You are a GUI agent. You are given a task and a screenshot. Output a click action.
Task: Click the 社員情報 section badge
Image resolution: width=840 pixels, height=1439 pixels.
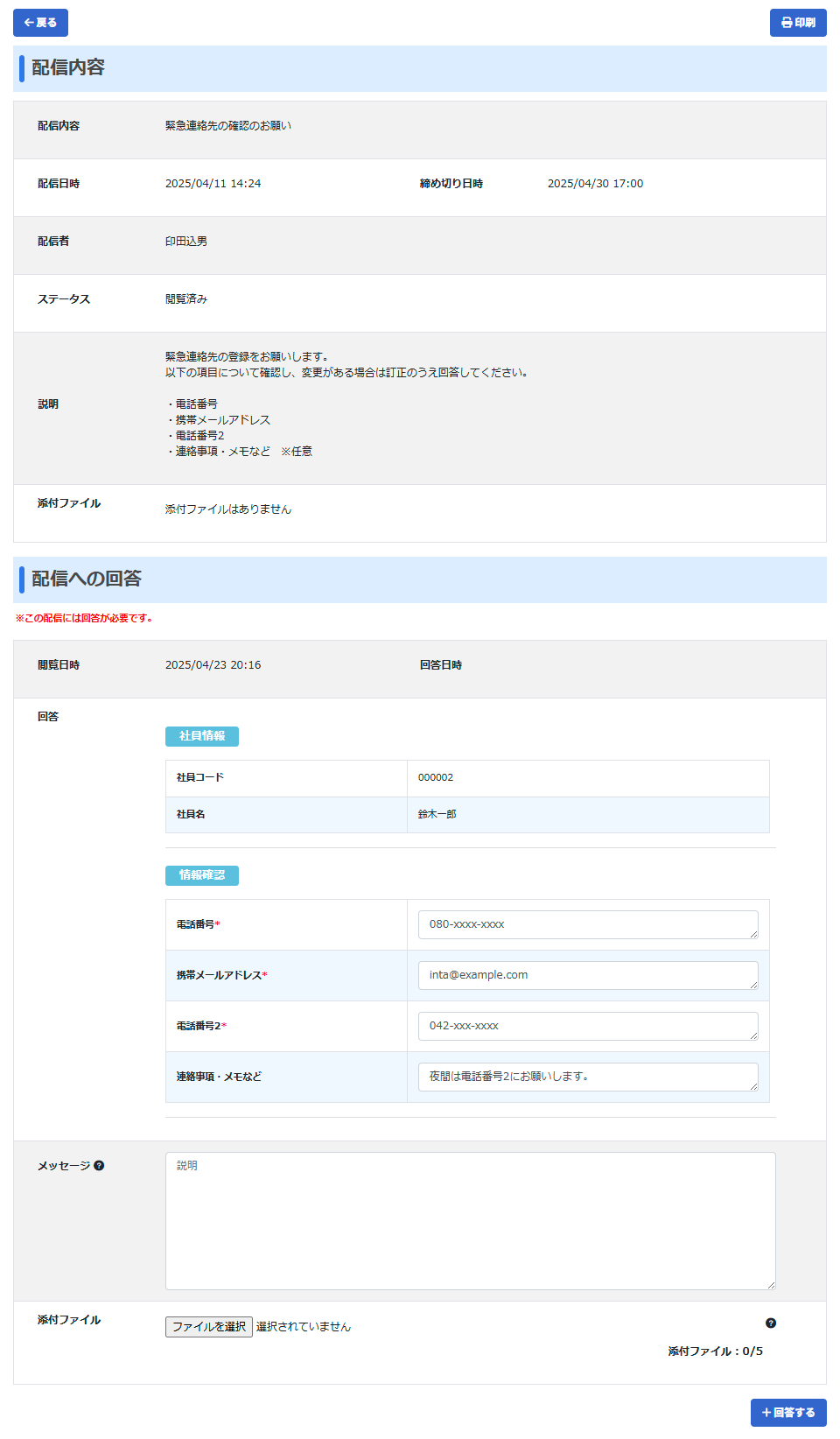click(202, 736)
